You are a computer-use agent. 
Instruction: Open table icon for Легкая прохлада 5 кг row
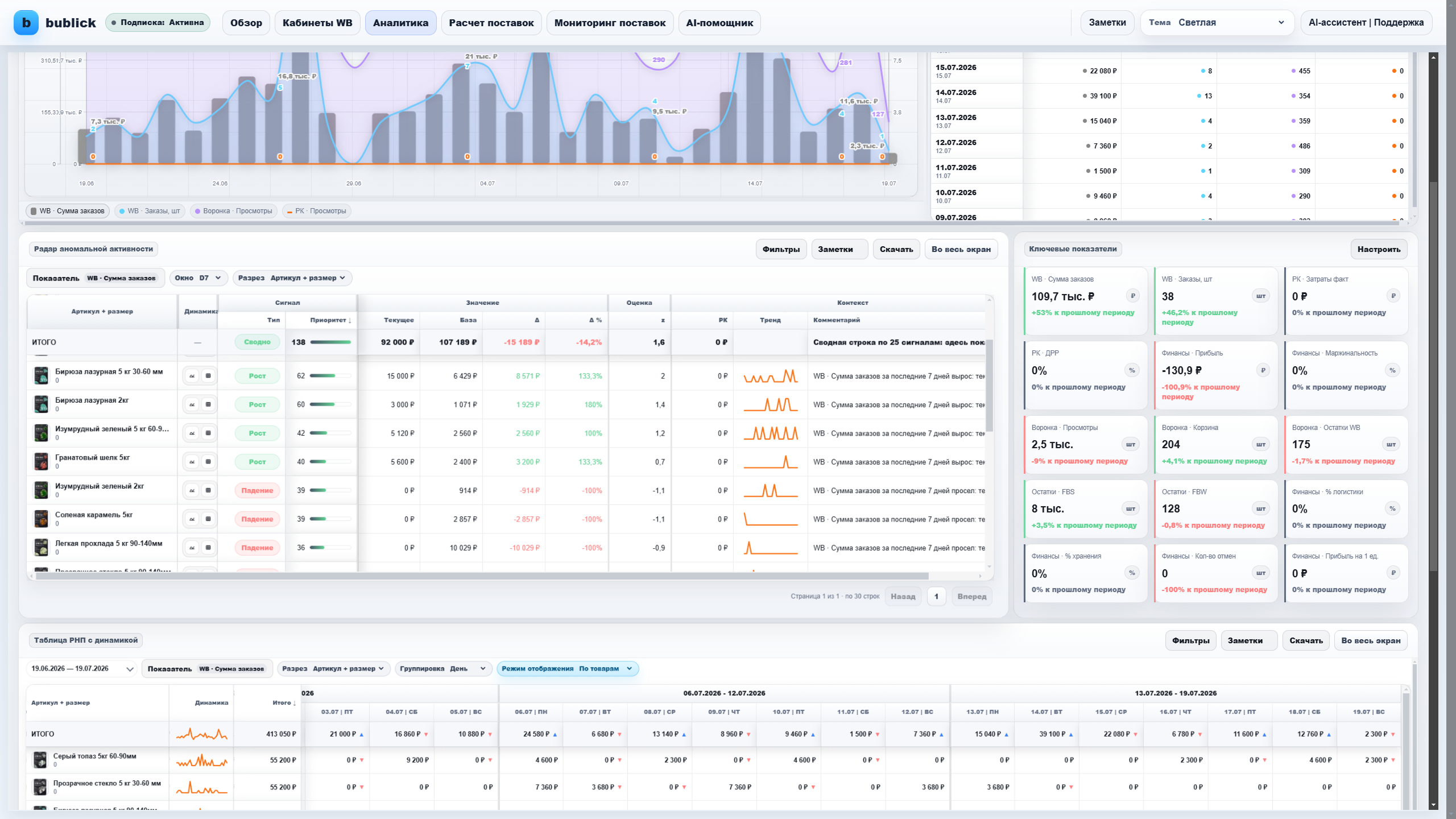208,548
